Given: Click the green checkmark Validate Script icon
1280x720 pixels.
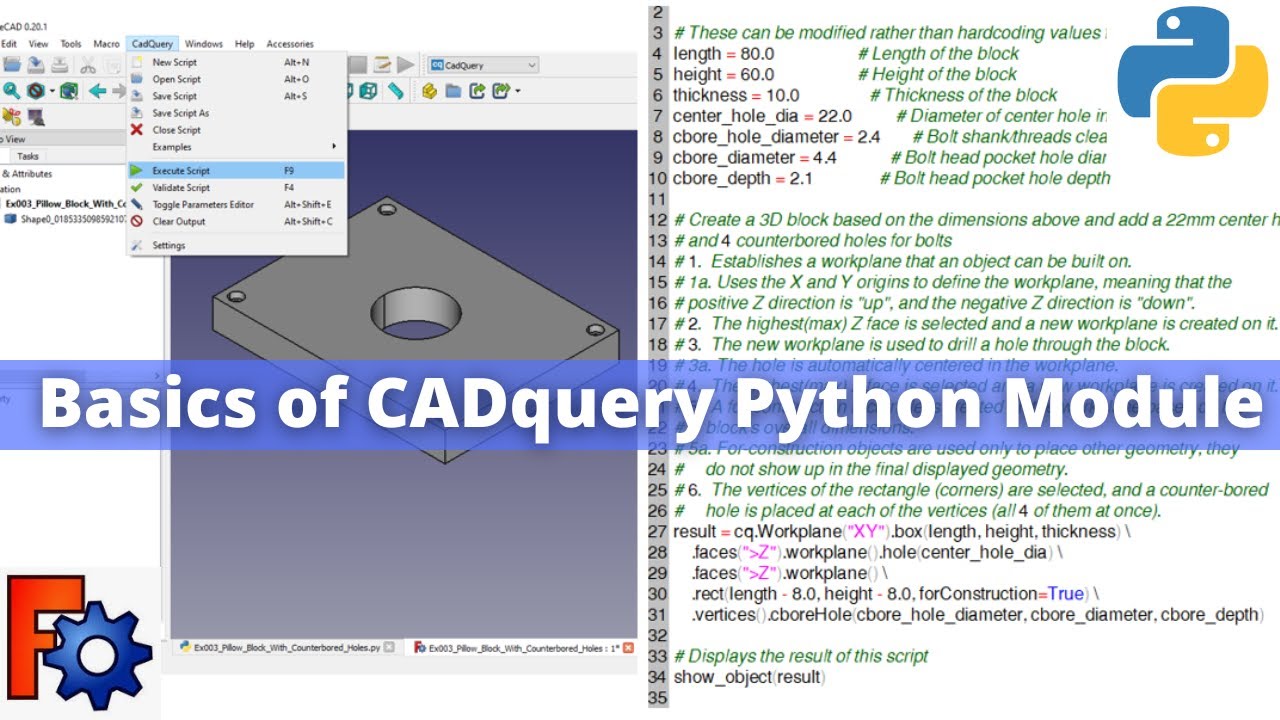Looking at the screenshot, I should 137,187.
